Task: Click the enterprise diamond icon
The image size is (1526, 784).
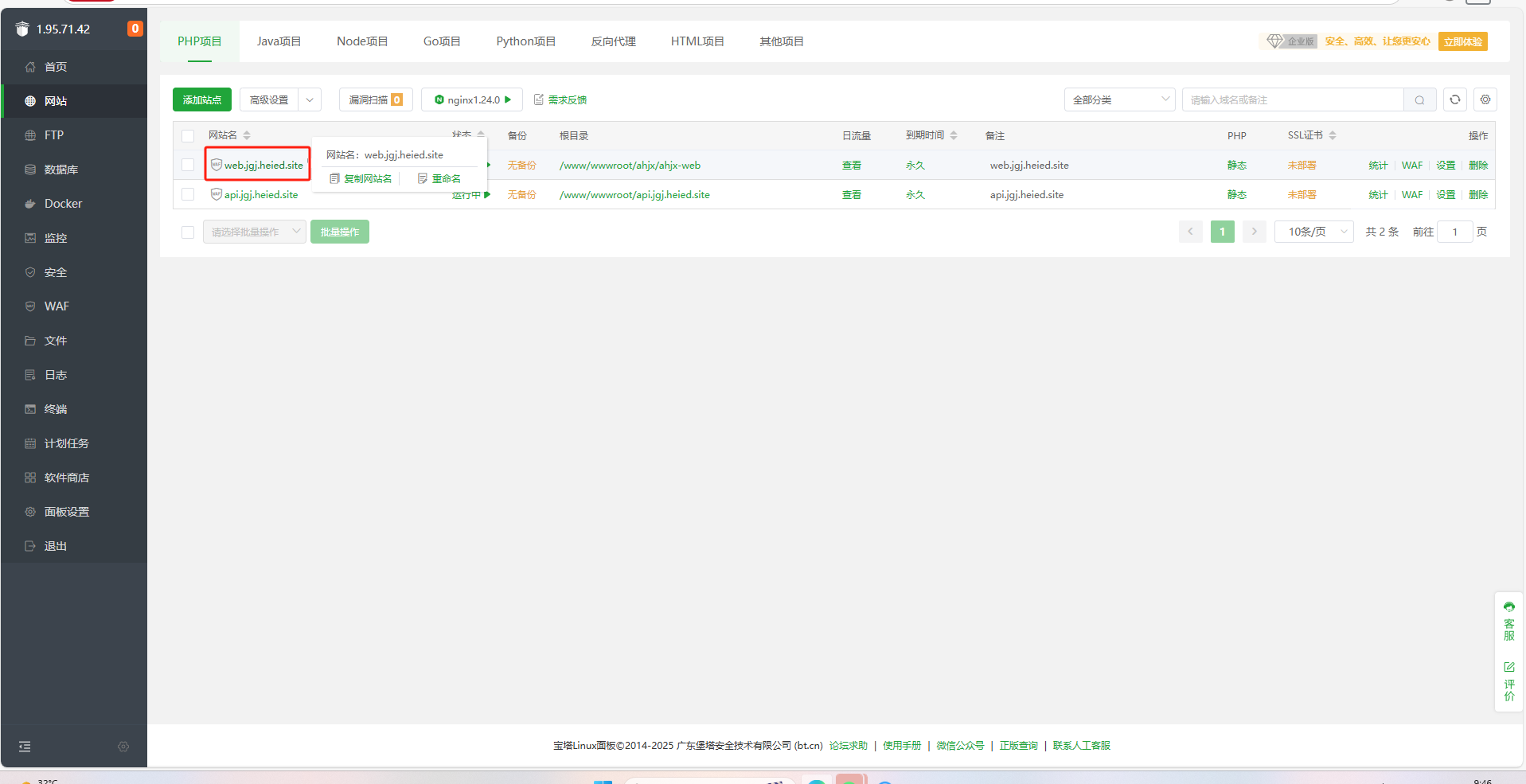Action: point(1274,41)
